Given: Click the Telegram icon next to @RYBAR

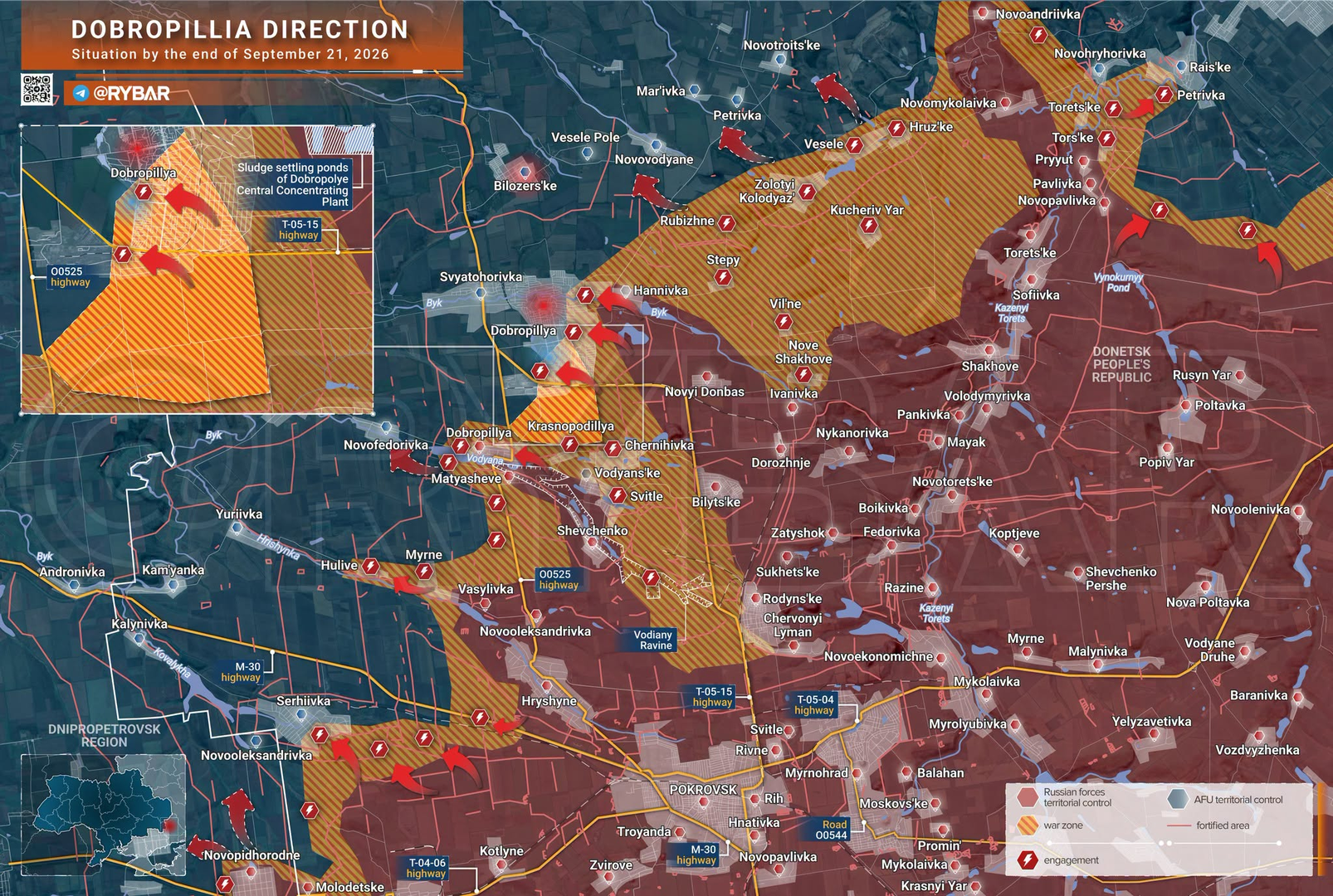Looking at the screenshot, I should 81,94.
